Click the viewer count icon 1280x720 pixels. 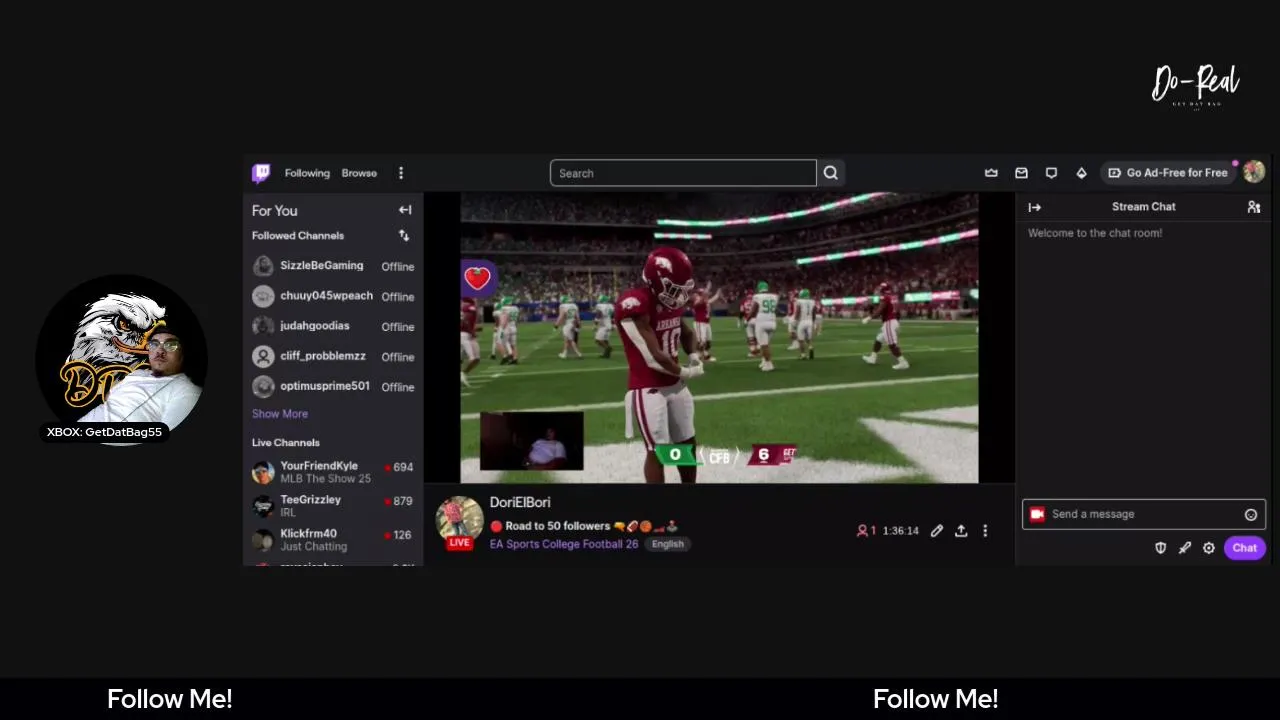[862, 531]
